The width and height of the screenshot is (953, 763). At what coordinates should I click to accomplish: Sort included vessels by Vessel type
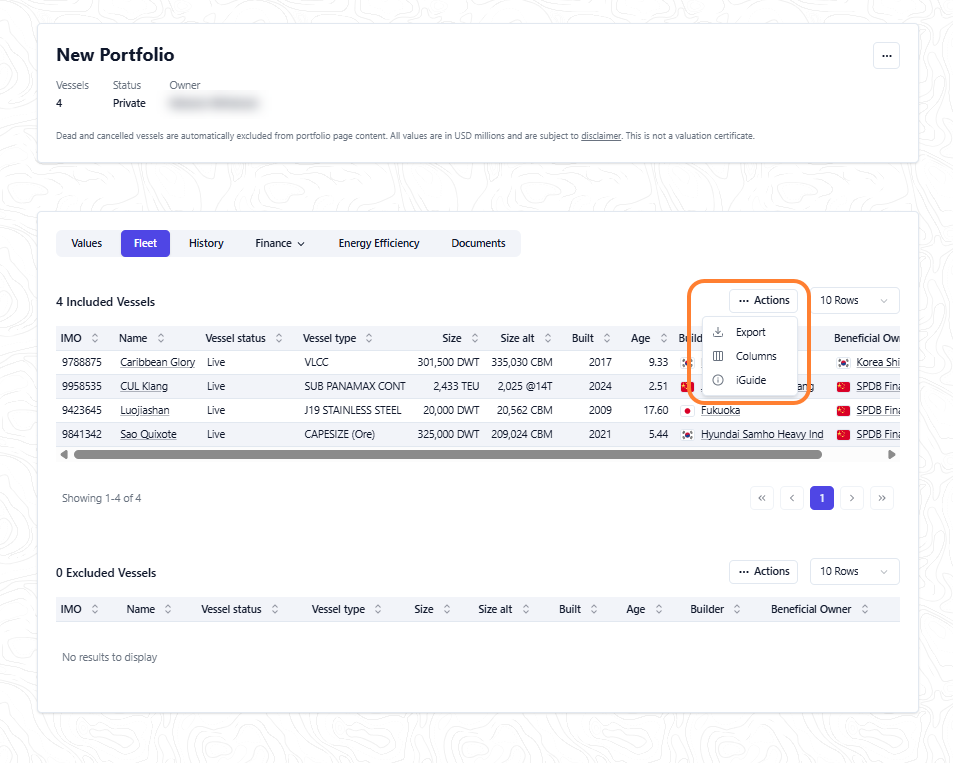(x=369, y=338)
